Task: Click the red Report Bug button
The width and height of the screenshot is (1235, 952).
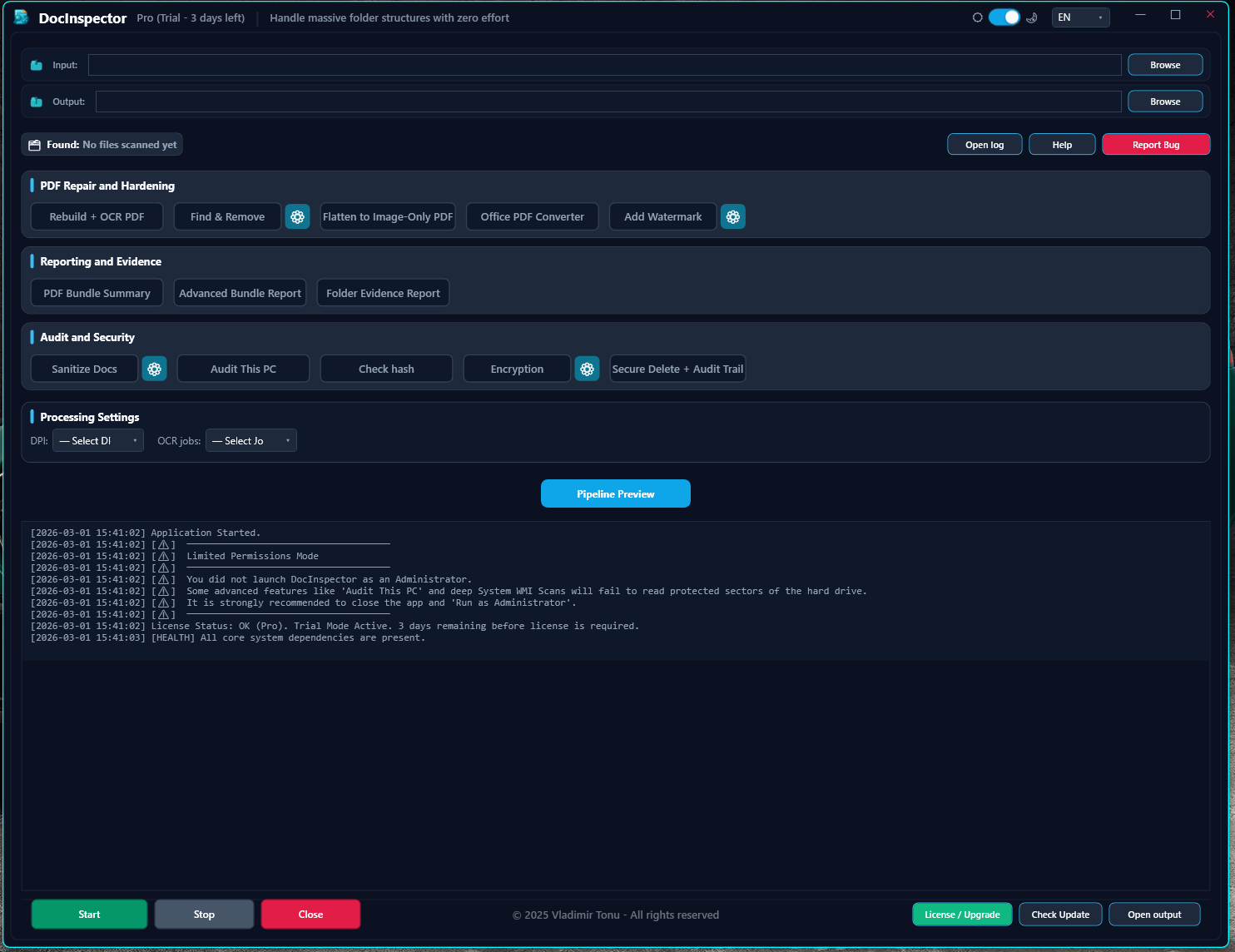Action: click(1156, 145)
